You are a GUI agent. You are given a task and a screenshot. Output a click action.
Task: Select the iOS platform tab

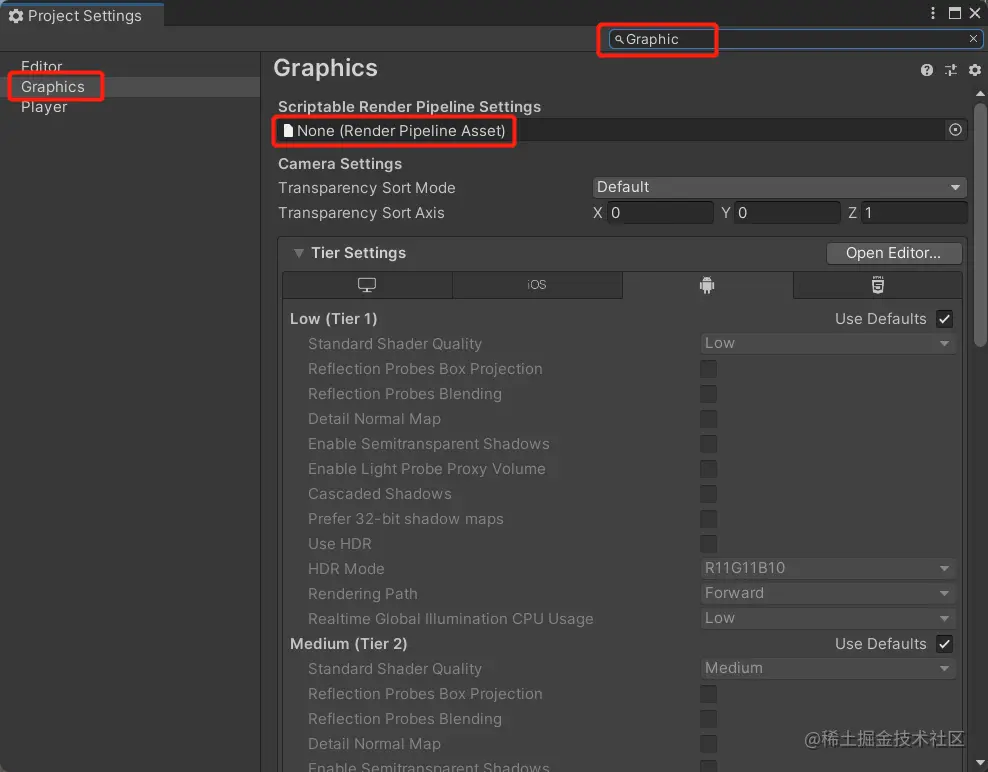click(x=537, y=285)
